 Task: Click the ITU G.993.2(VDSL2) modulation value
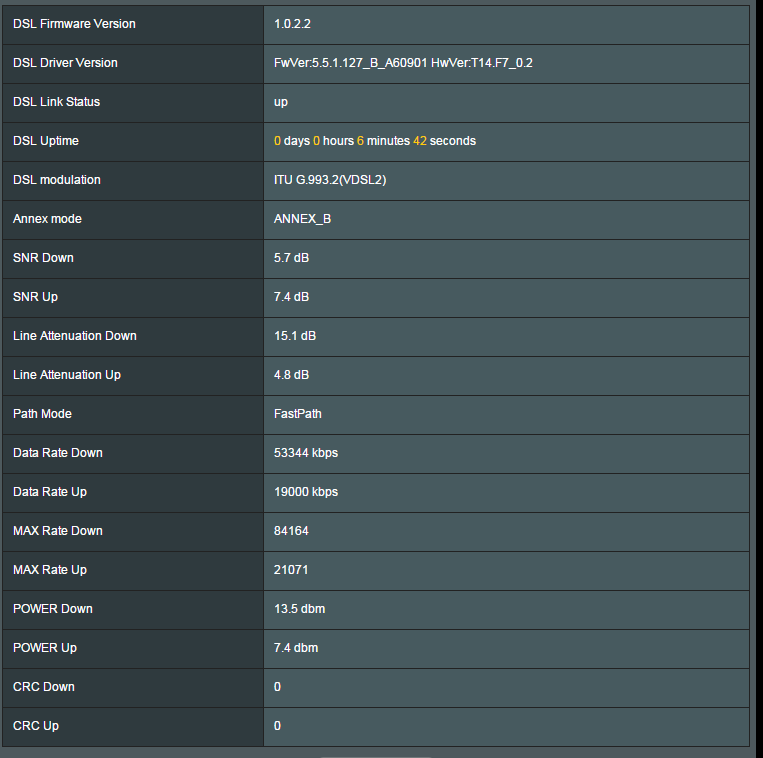(x=330, y=180)
